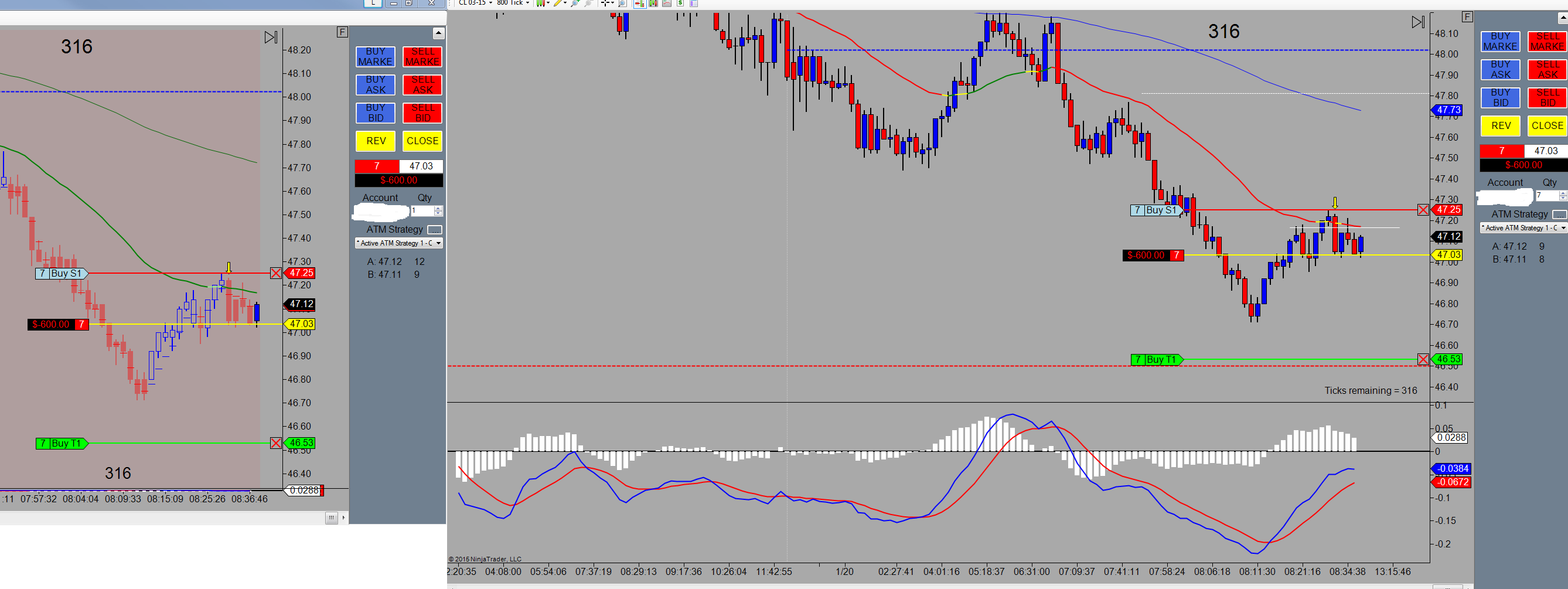Open the chart properties icon
Viewport: 1568px width, 589px height.
pos(693,3)
